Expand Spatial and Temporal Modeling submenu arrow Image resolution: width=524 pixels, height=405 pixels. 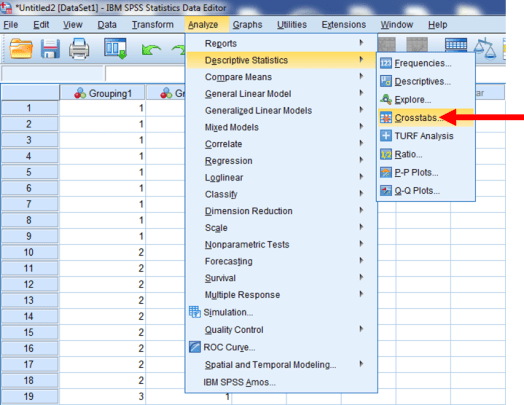pyautogui.click(x=361, y=364)
